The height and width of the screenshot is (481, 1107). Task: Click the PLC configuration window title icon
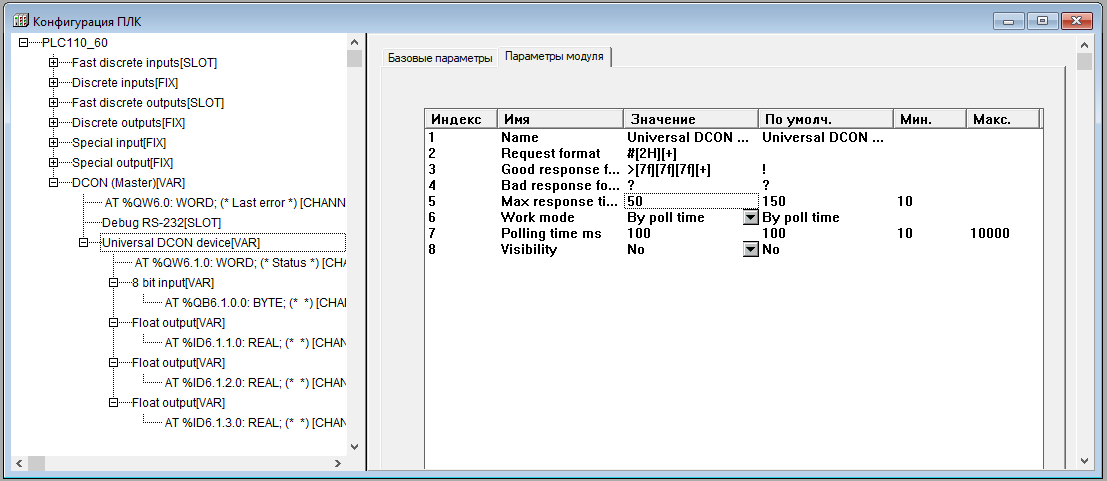[19, 20]
